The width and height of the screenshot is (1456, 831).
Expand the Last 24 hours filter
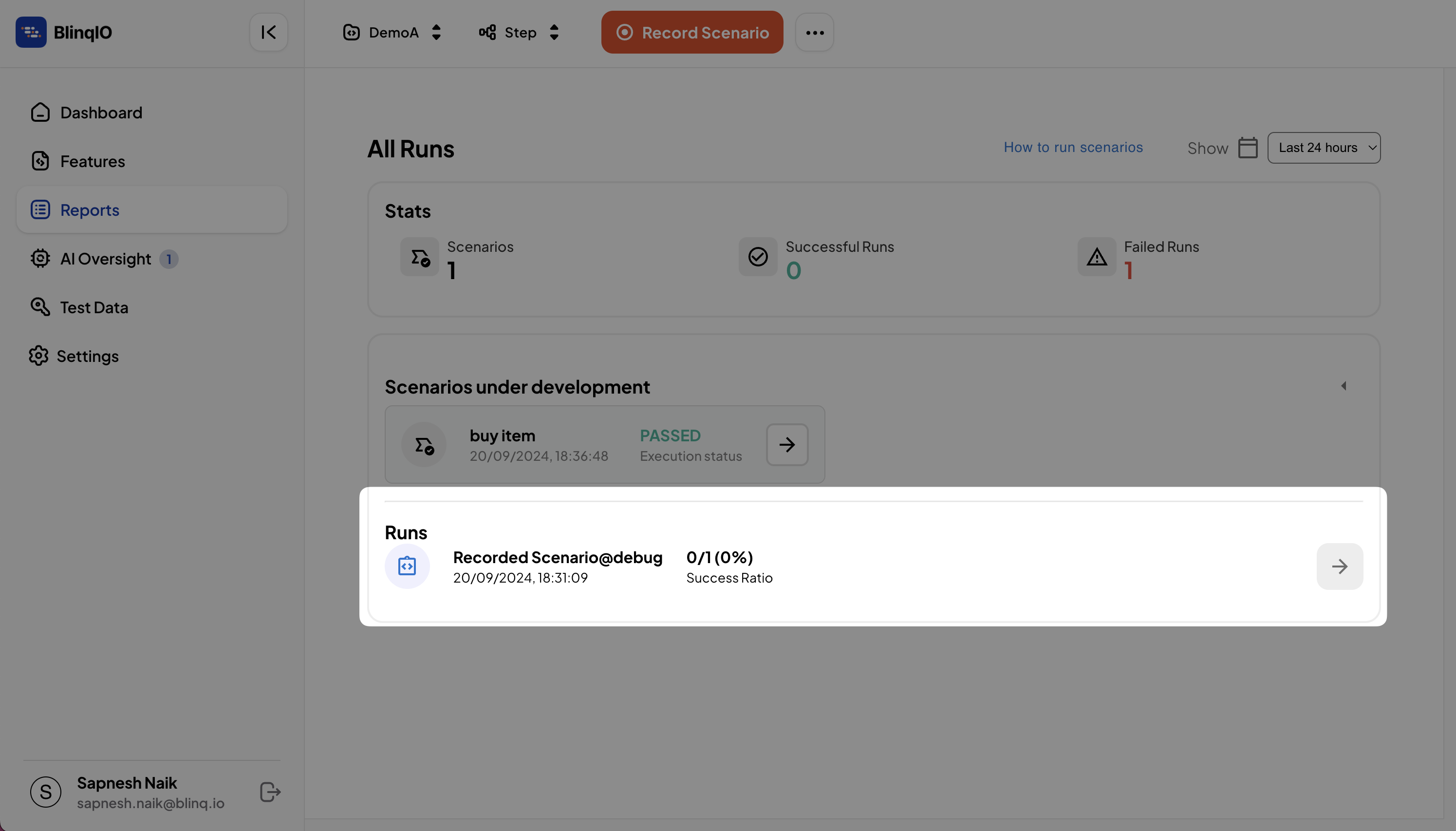point(1324,148)
